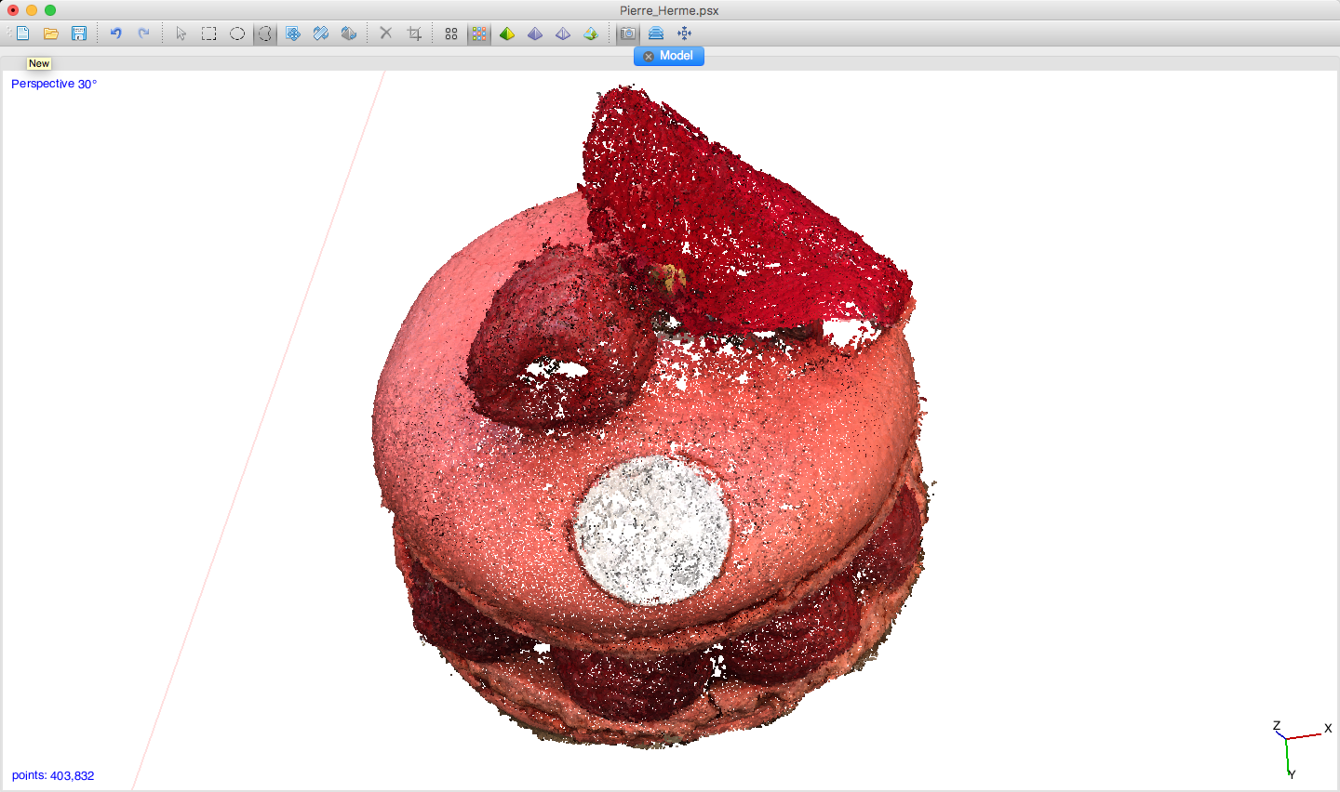
Task: Click the Perspective 30° label
Action: click(x=54, y=84)
